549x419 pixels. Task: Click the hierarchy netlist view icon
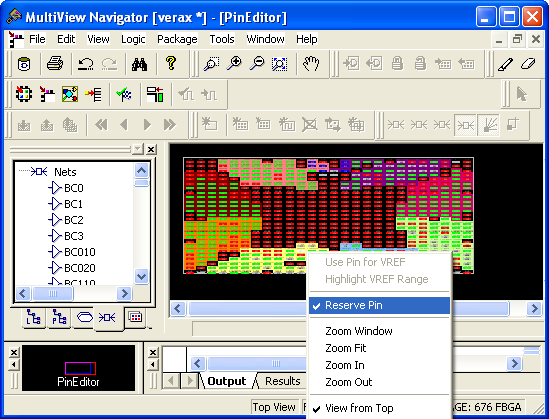click(47, 94)
